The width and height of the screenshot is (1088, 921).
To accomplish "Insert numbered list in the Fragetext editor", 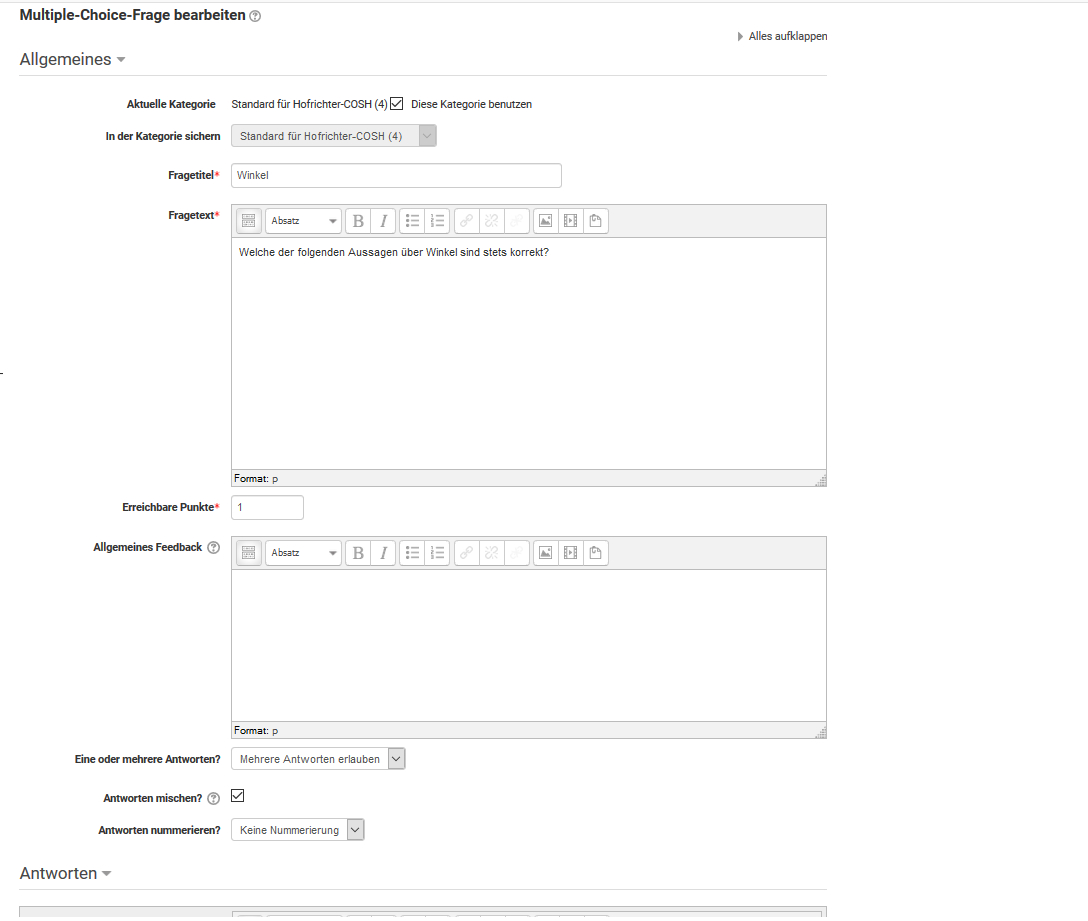I will [437, 221].
